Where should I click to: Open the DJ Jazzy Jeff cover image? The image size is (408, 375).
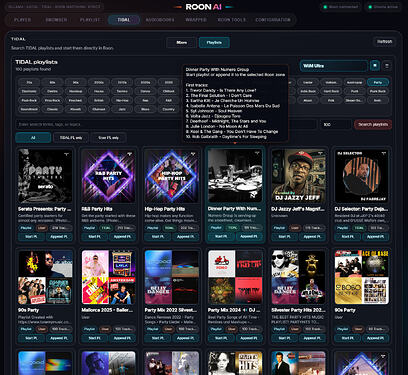coord(298,176)
